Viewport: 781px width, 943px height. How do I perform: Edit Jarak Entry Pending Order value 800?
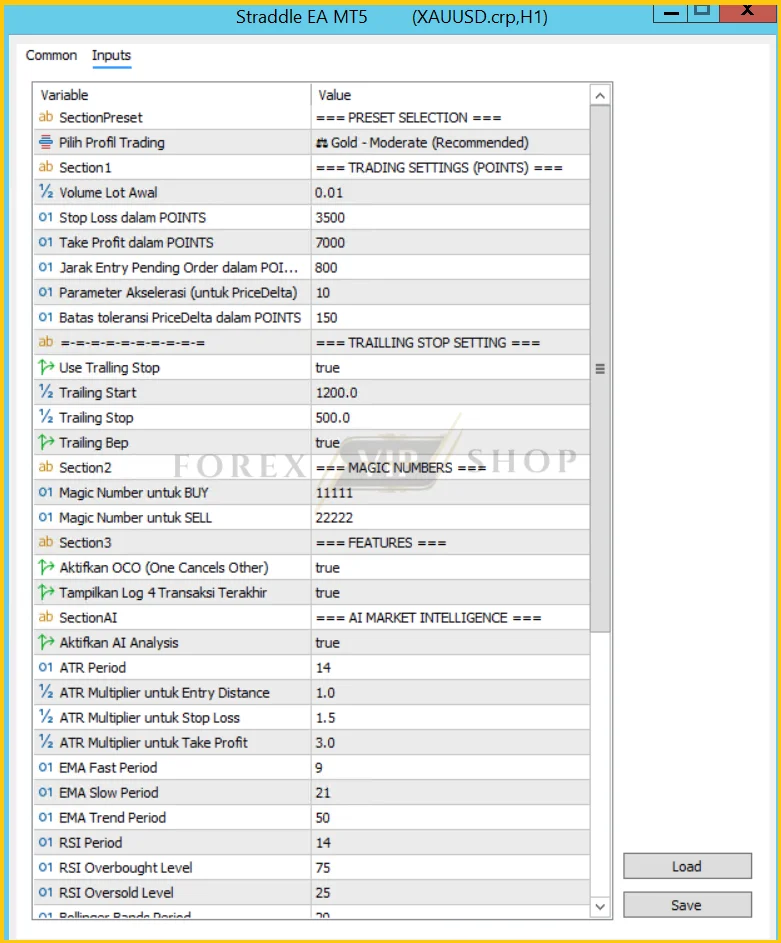click(450, 268)
